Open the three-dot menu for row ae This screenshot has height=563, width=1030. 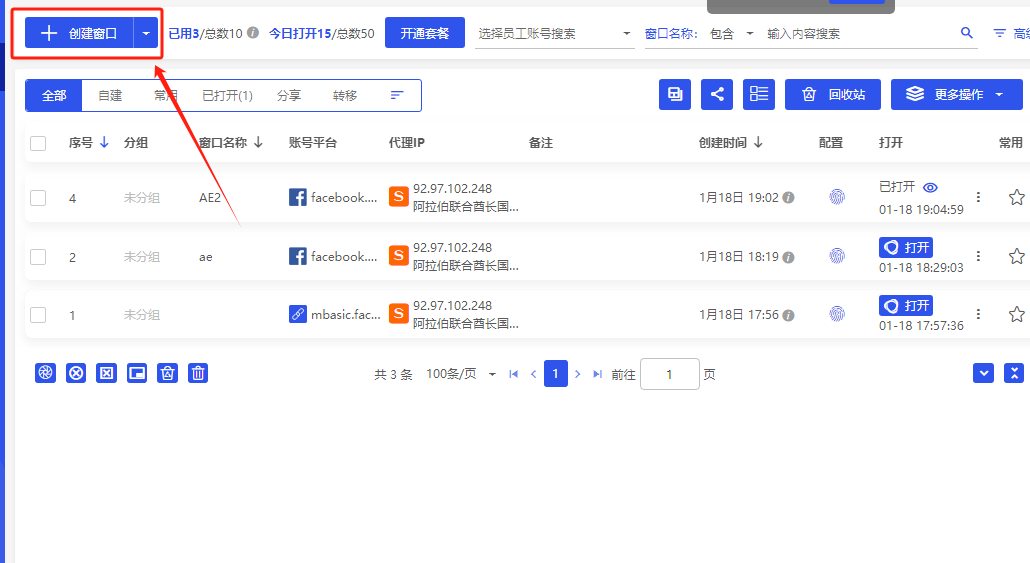978,256
